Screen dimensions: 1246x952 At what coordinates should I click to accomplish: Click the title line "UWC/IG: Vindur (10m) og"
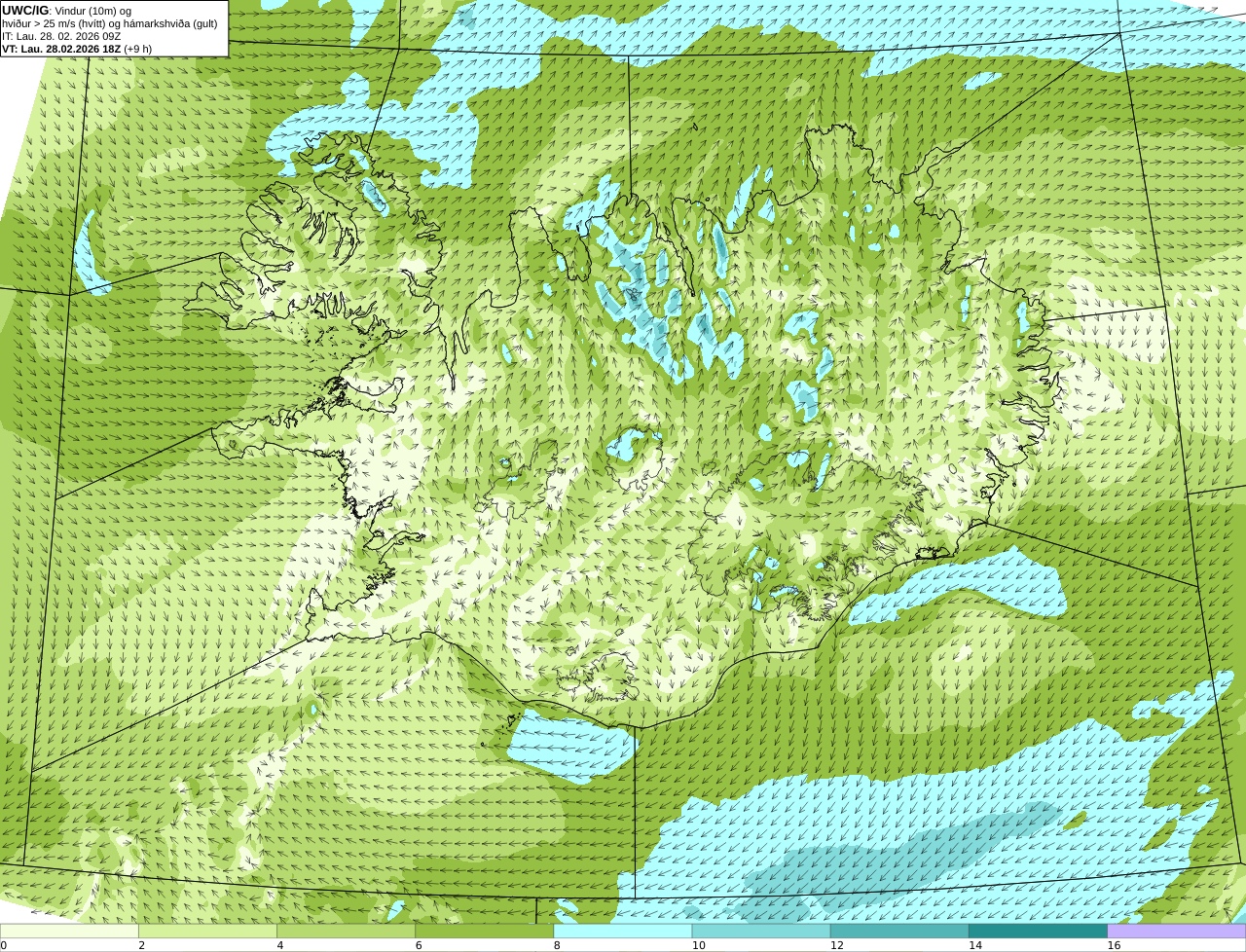pyautogui.click(x=66, y=11)
